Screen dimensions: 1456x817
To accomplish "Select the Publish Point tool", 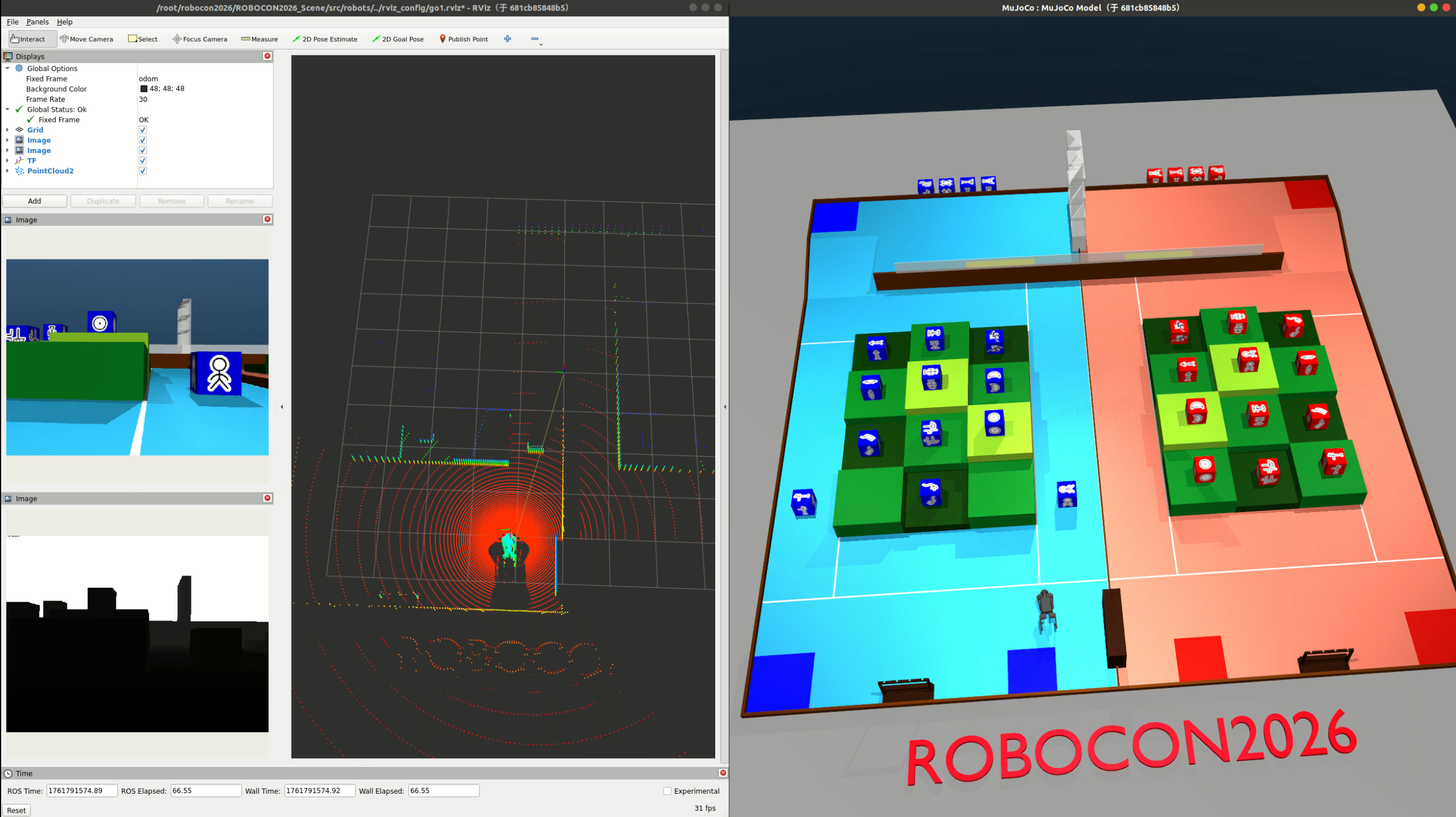I will coord(464,39).
